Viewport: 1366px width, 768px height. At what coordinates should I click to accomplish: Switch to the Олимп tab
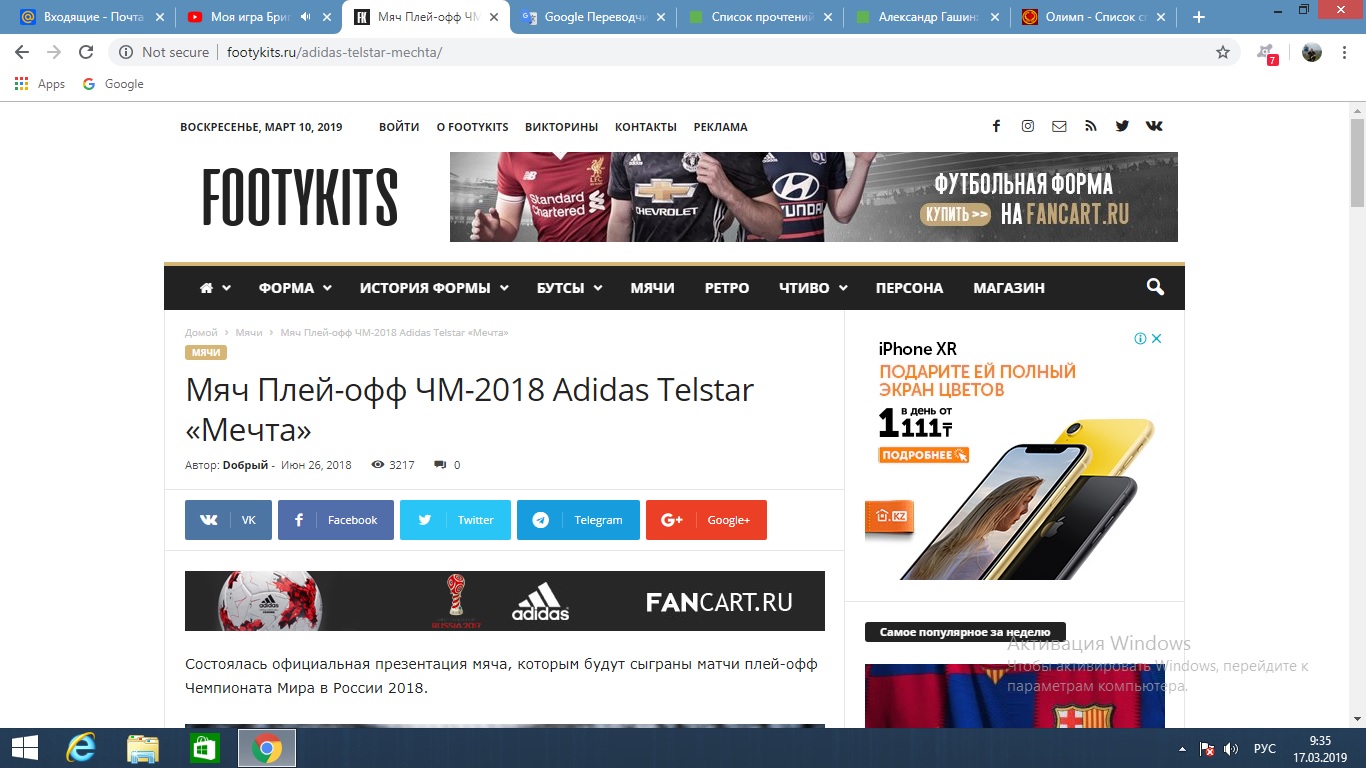(1093, 17)
